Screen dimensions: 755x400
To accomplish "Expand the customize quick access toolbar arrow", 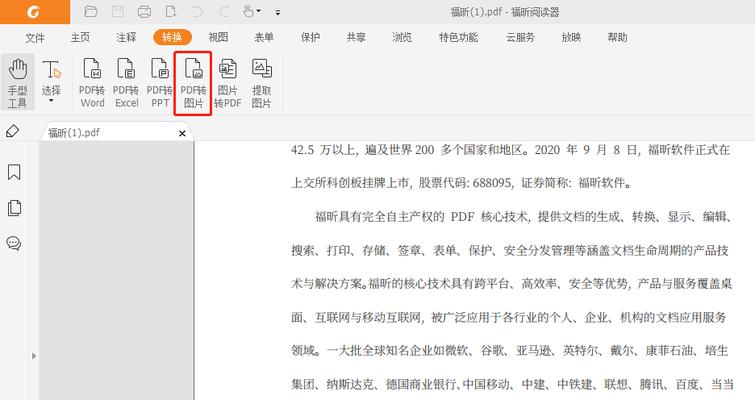I will 278,13.
